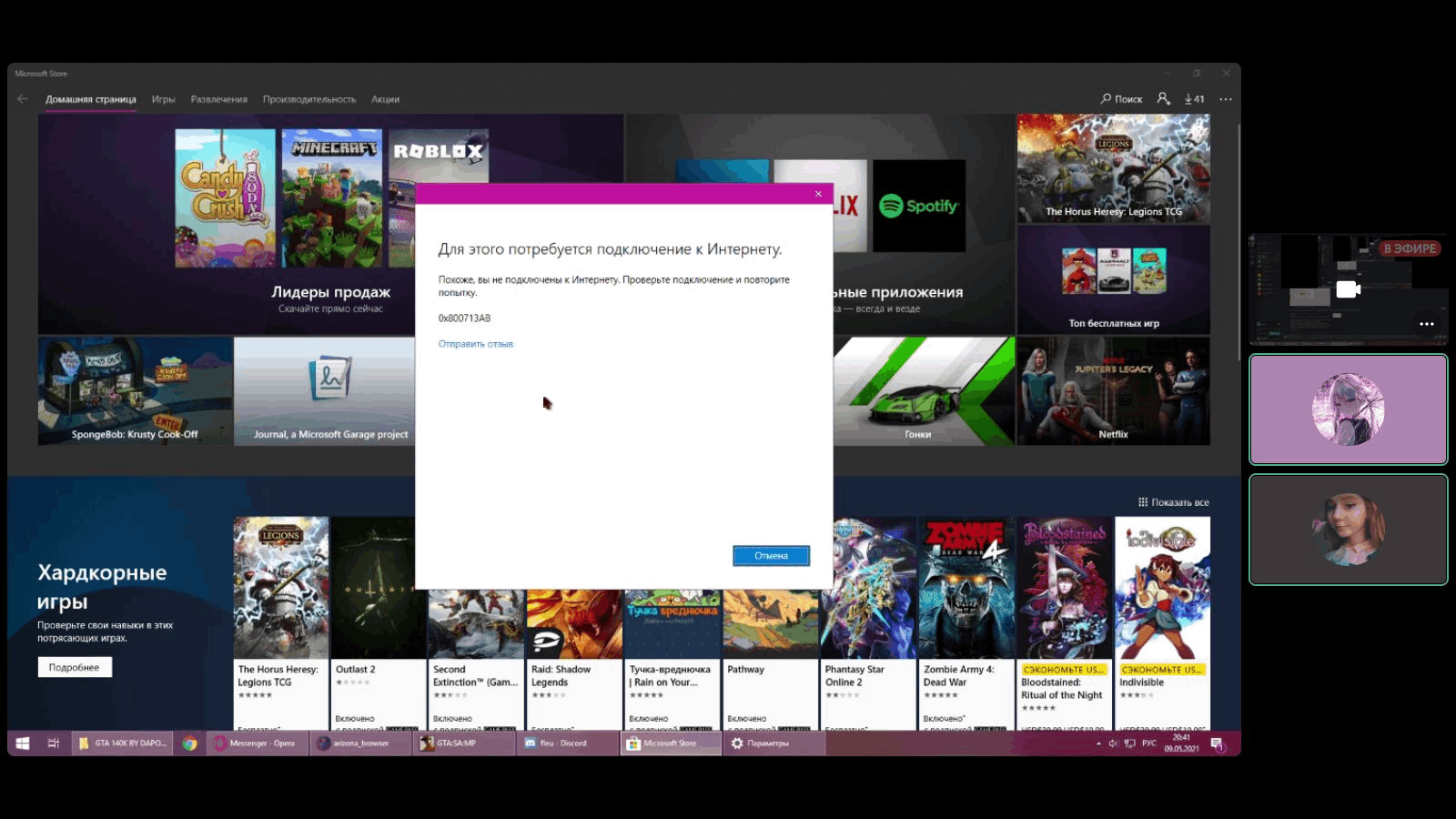This screenshot has height=819, width=1456.
Task: Switch to GTA:SA:MP in taskbar
Action: pos(463,743)
